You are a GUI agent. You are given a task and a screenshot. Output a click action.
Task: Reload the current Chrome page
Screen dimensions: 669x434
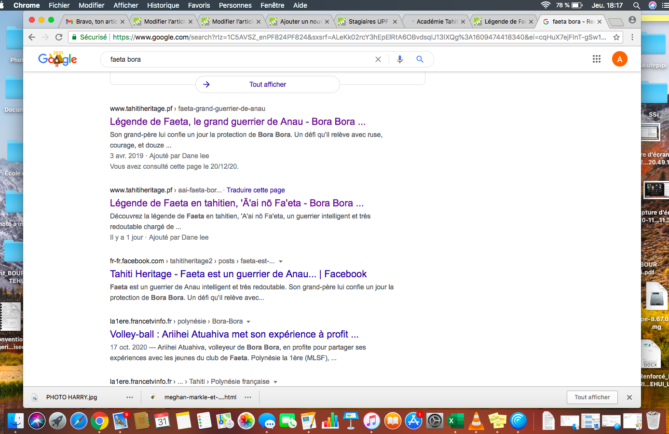pos(59,37)
